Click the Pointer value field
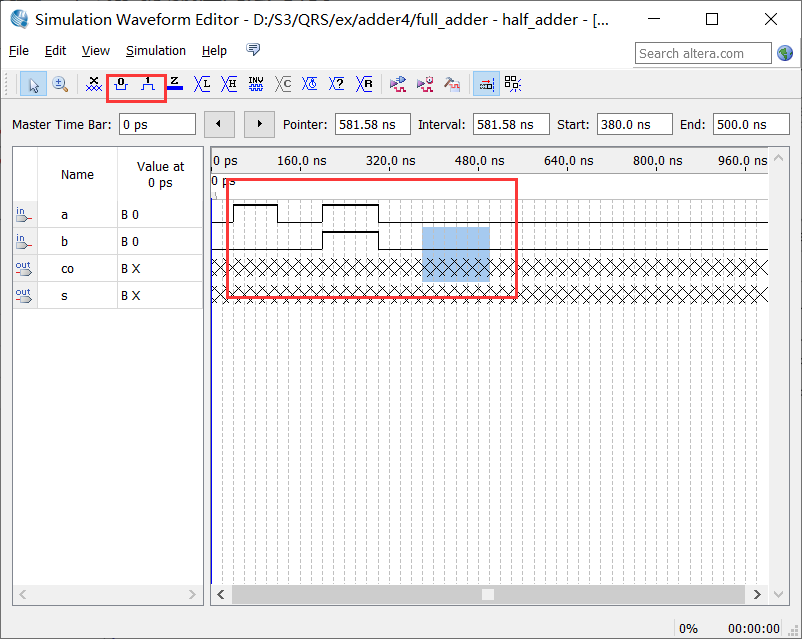This screenshot has height=639, width=802. click(x=373, y=124)
